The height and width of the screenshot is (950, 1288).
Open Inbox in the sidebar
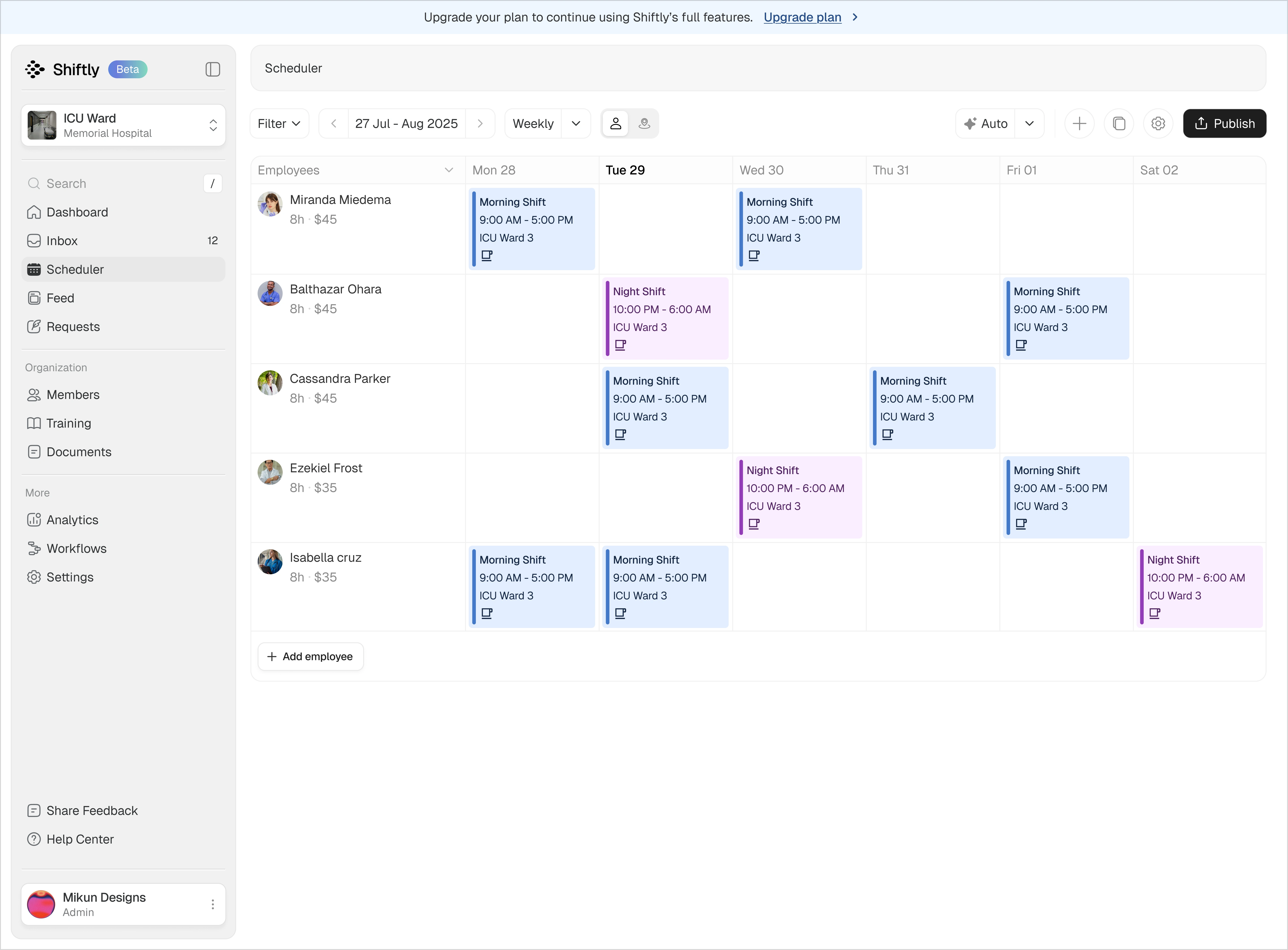(62, 241)
